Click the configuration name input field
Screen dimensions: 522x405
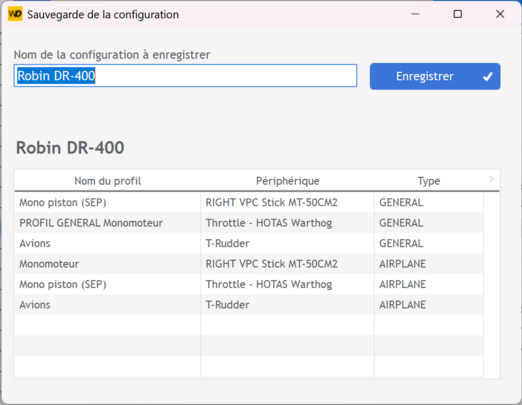pyautogui.click(x=185, y=76)
